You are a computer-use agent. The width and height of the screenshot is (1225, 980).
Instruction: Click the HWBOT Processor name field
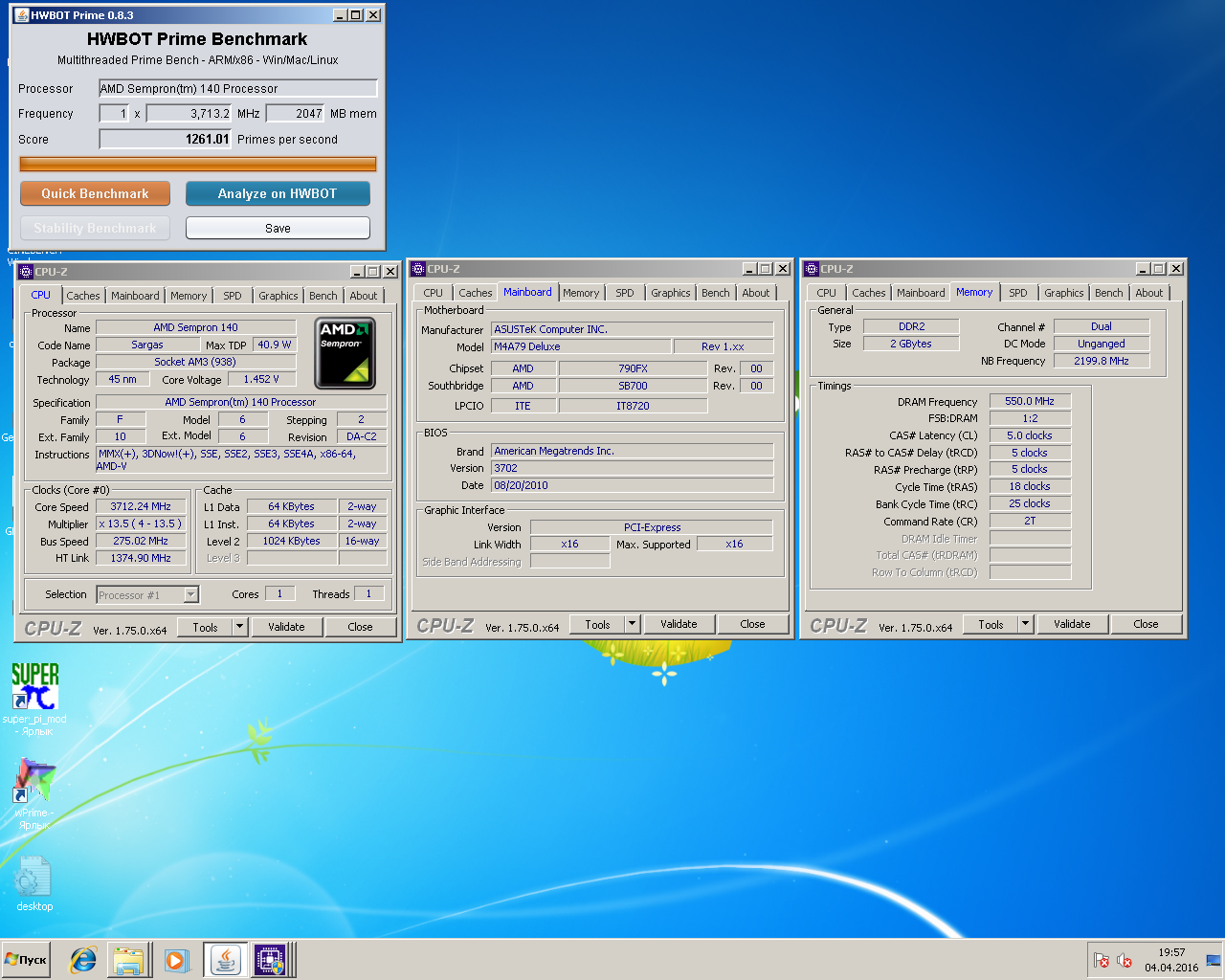point(238,88)
